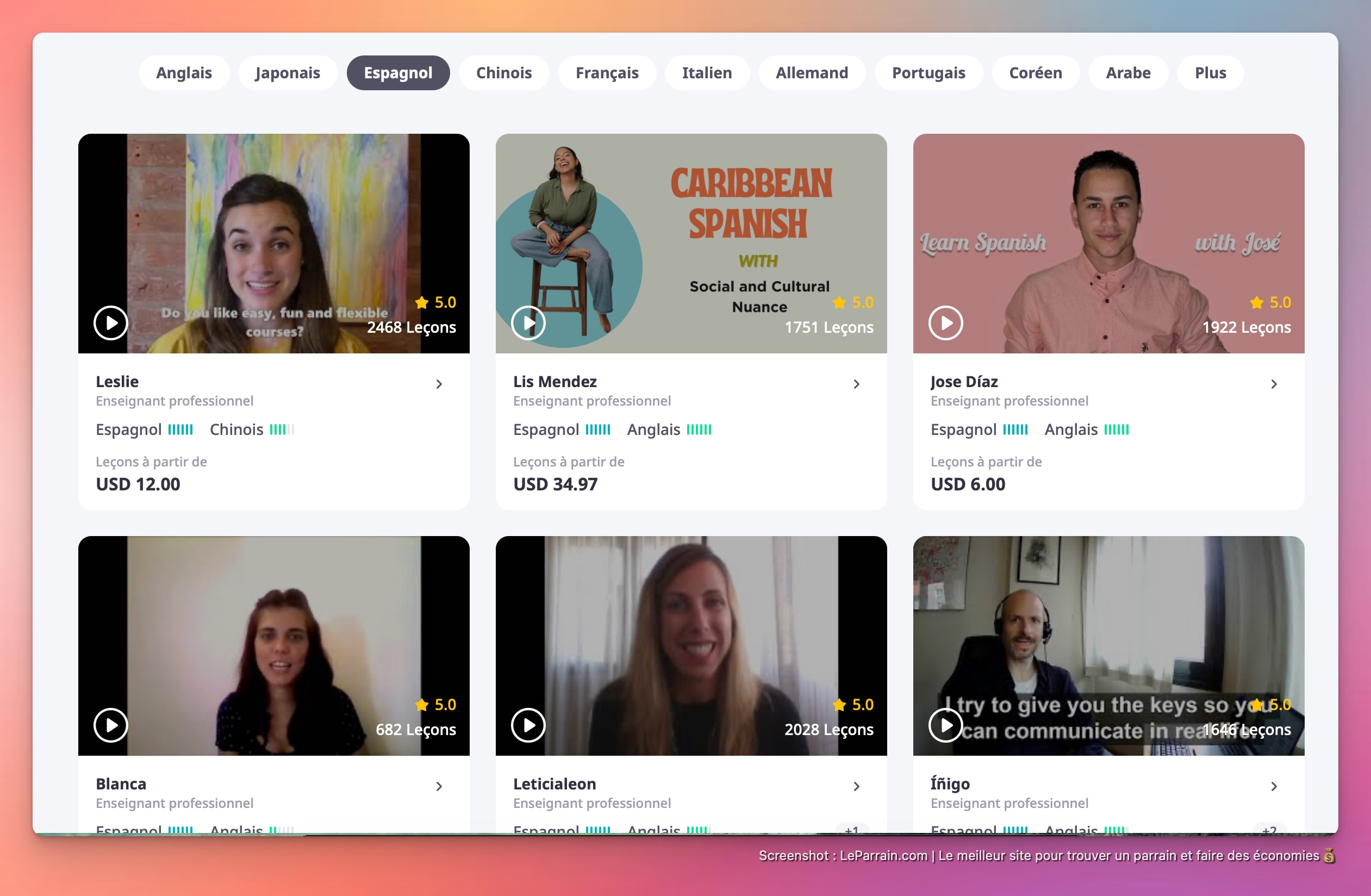Click the Jose Díaz teacher name

pos(964,382)
